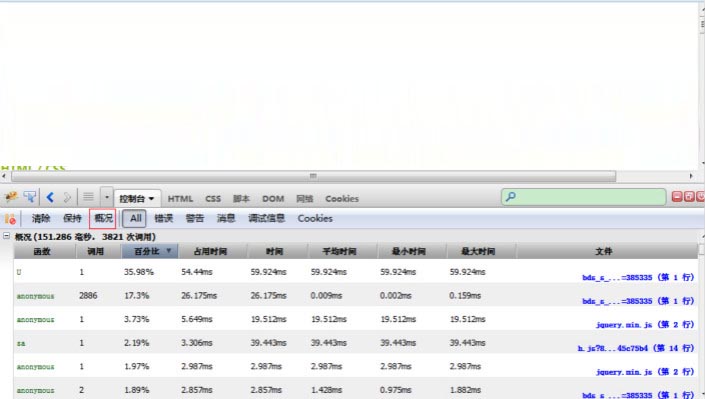
Task: Toggle the break-on-errors icon
Action: pyautogui.click(x=10, y=219)
